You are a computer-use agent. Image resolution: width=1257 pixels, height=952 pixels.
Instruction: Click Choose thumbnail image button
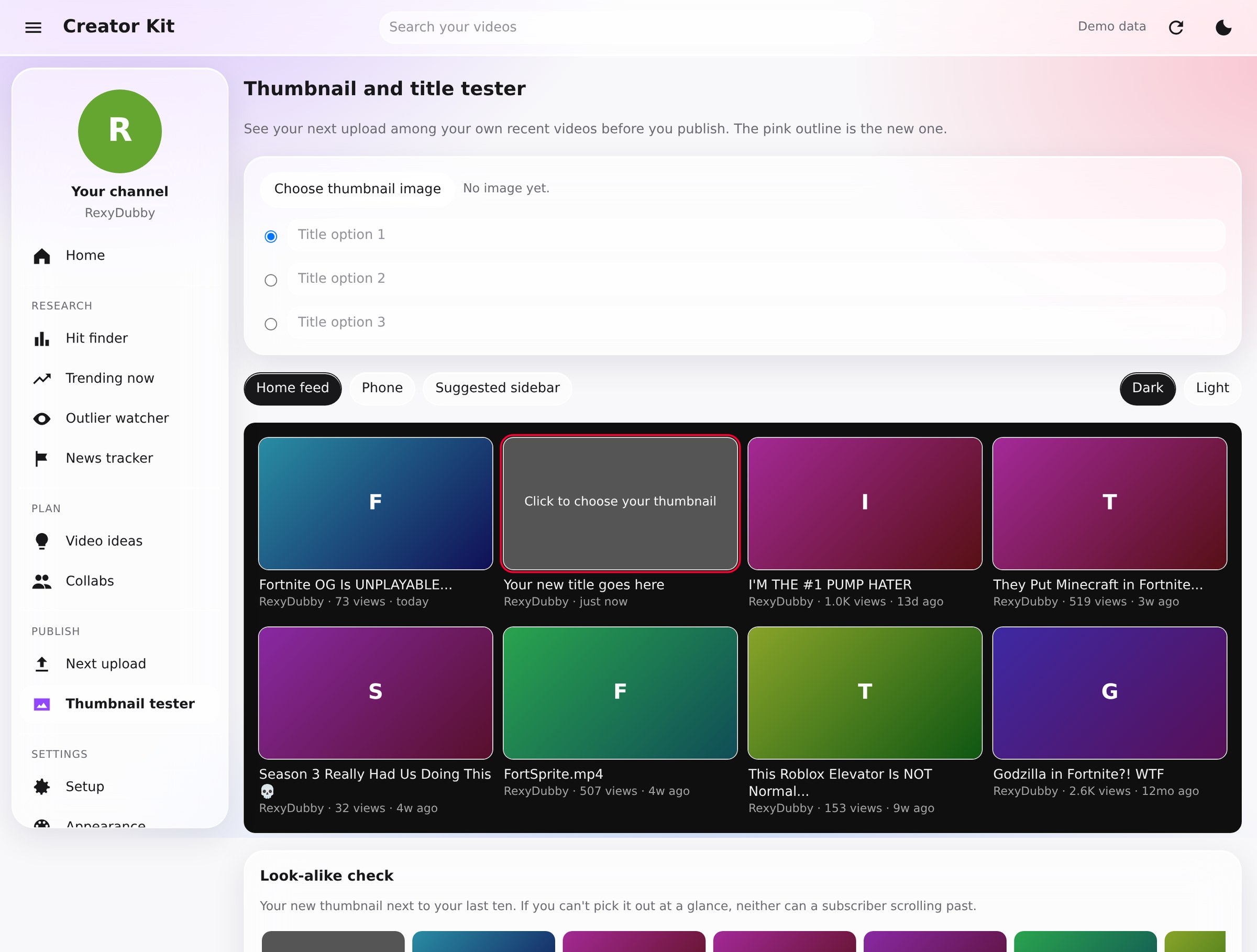point(357,189)
